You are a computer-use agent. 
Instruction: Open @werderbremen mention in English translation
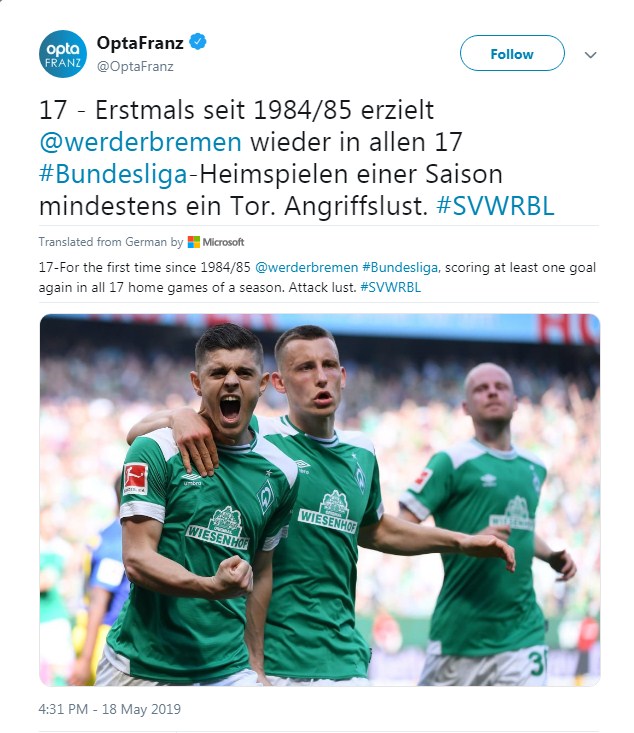coord(307,267)
